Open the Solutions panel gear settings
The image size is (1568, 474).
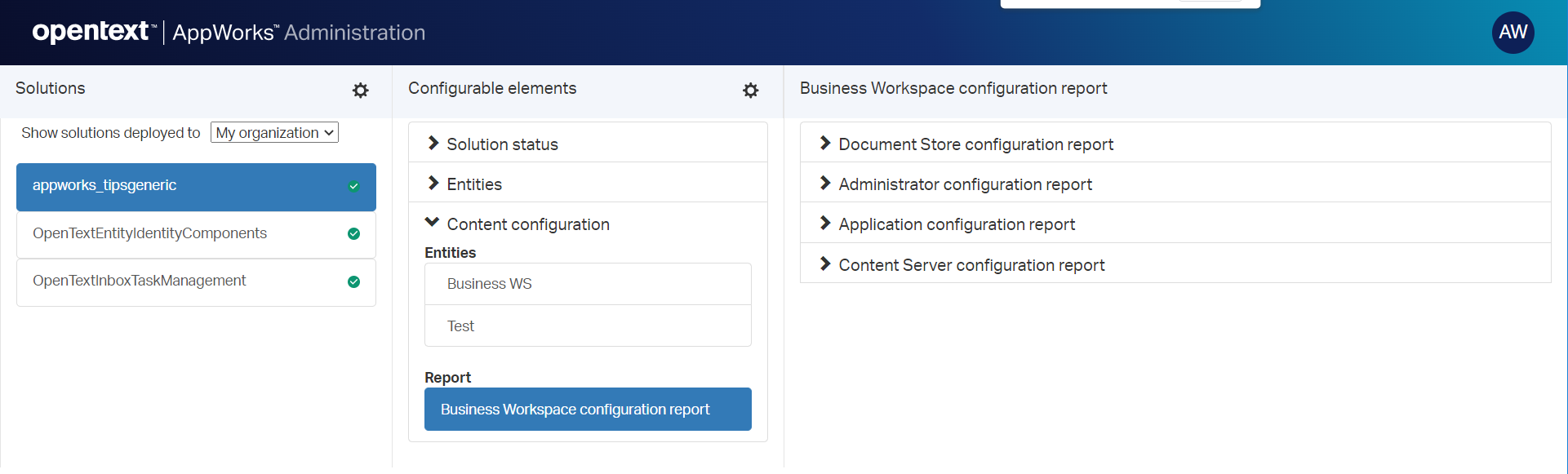[x=360, y=91]
